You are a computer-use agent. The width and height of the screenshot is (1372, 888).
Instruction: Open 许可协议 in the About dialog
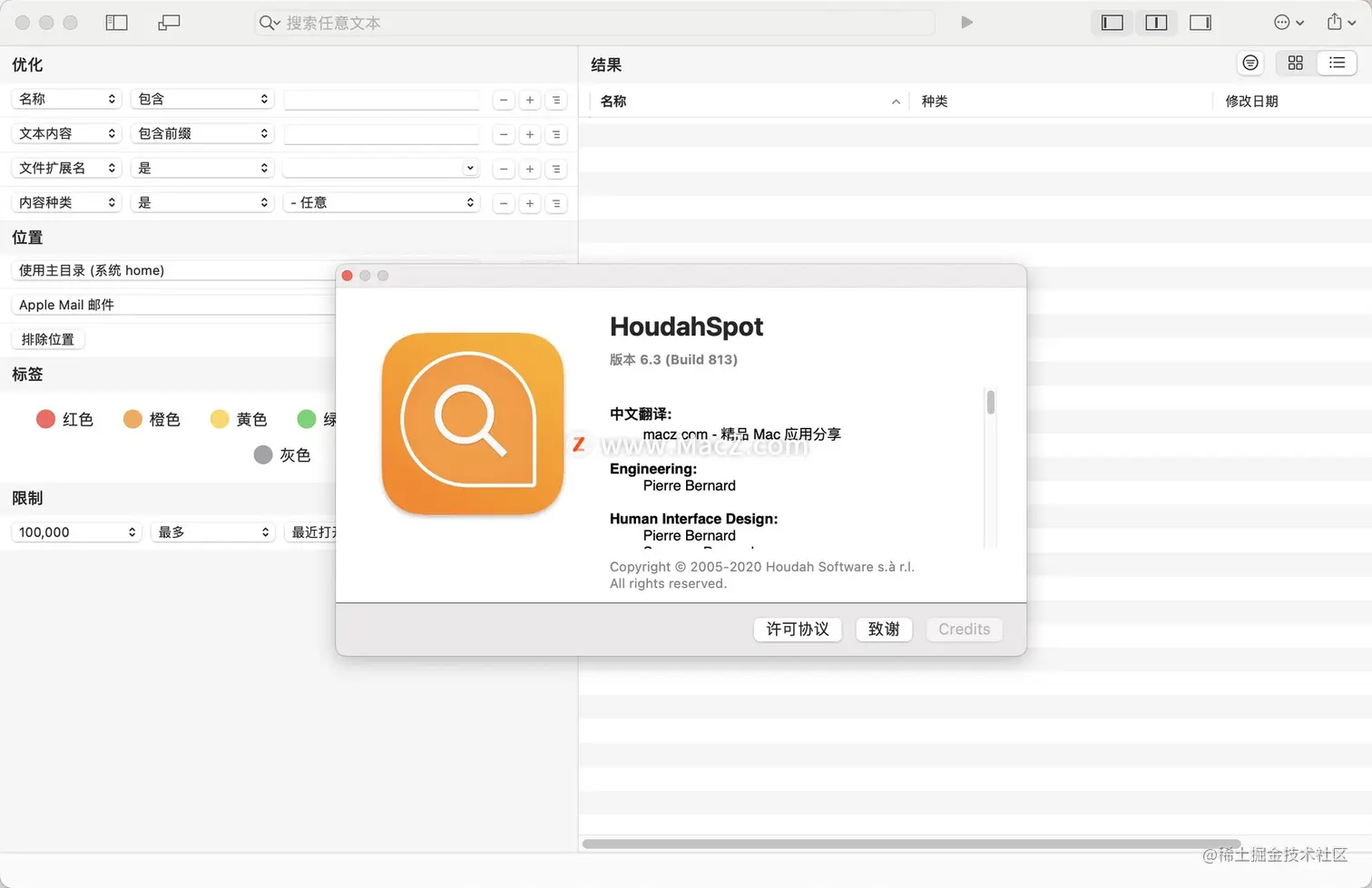tap(798, 629)
